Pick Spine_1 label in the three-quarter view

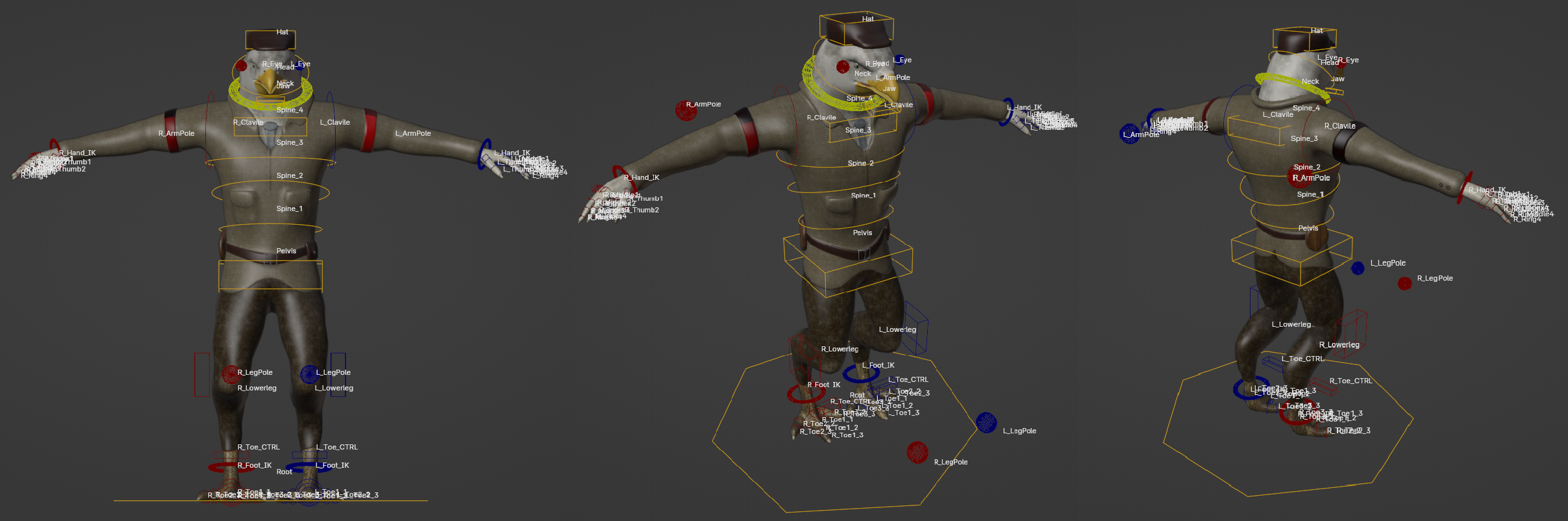(864, 195)
